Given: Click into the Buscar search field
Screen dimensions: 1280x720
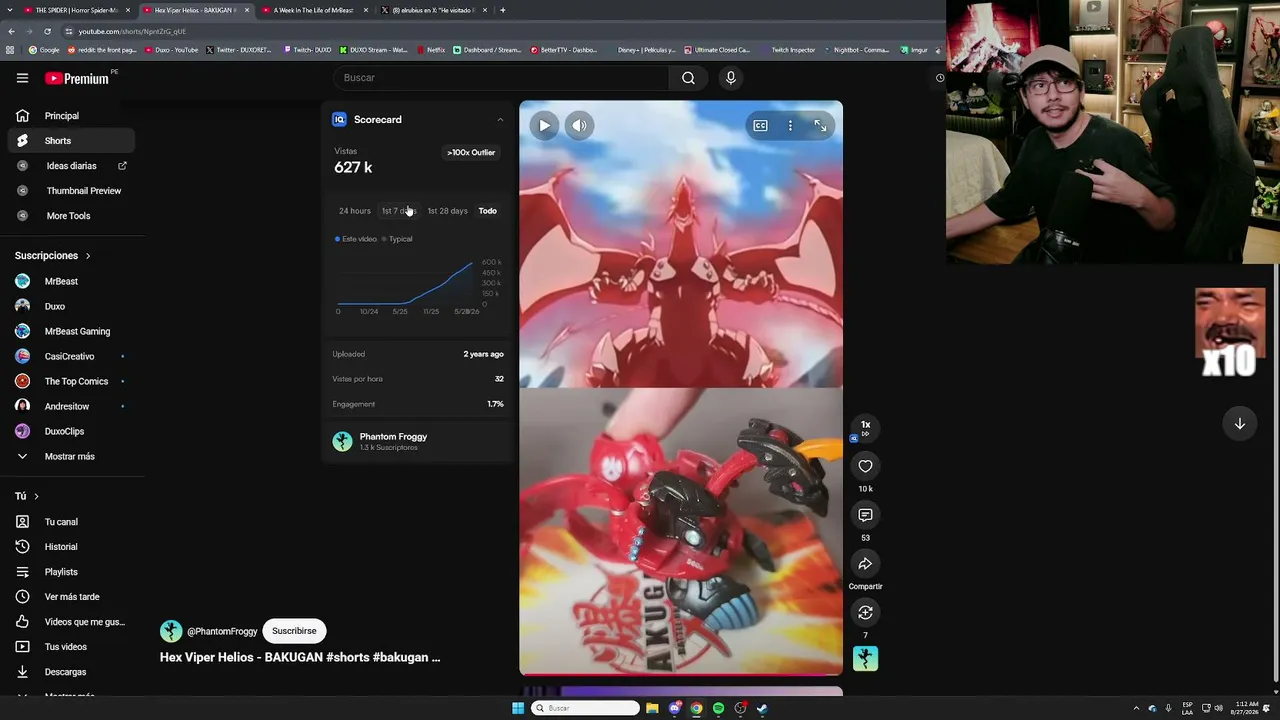Looking at the screenshot, I should 500,78.
